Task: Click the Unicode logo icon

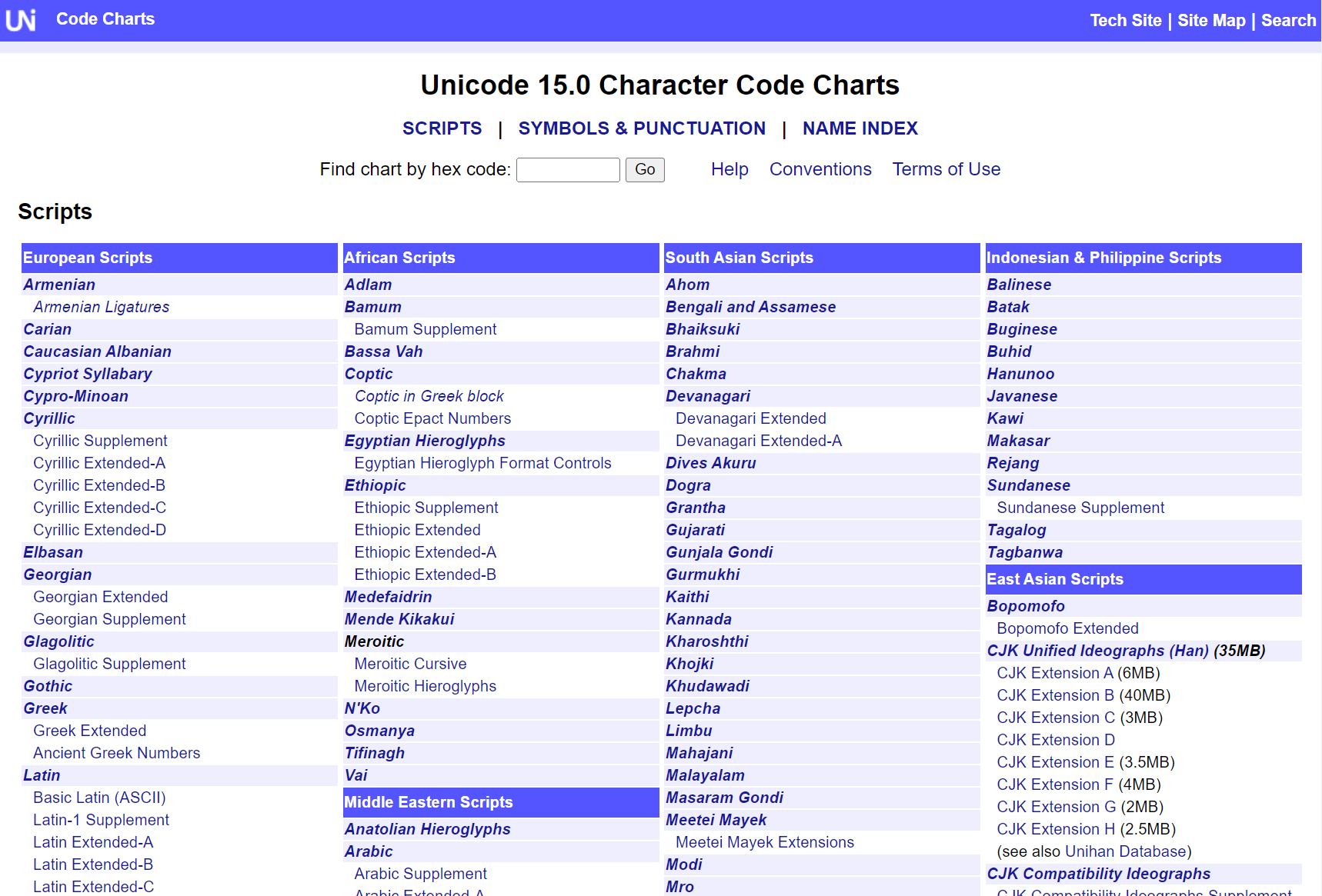Action: (21, 20)
